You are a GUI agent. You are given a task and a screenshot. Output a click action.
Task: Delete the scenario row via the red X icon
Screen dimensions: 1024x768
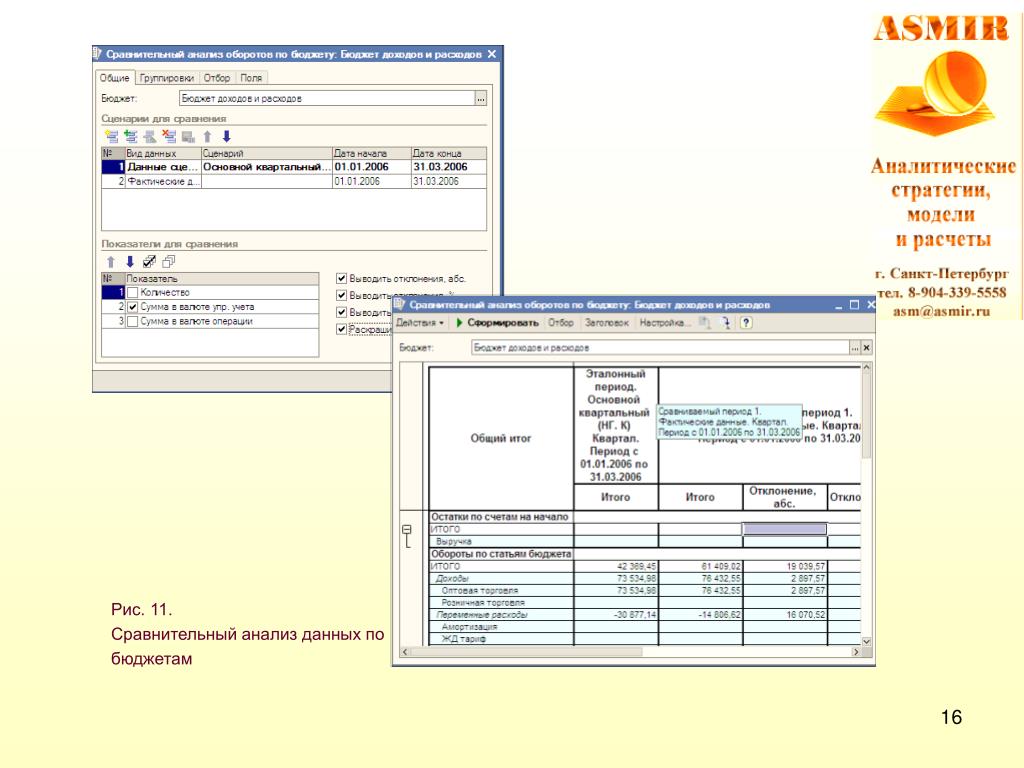coord(169,136)
